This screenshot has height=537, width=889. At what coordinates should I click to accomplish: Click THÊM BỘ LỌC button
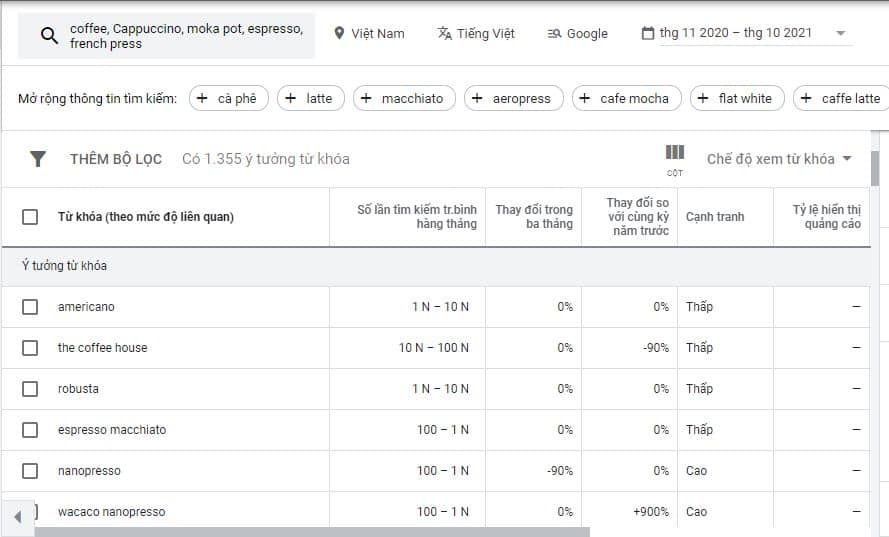(116, 159)
